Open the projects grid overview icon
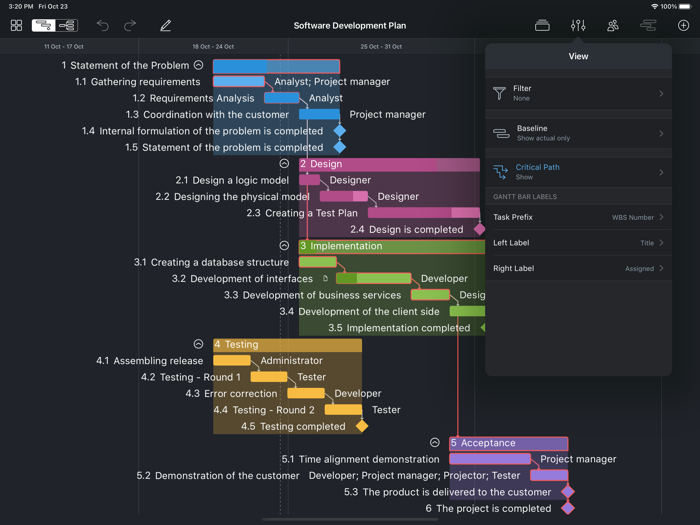 tap(16, 25)
